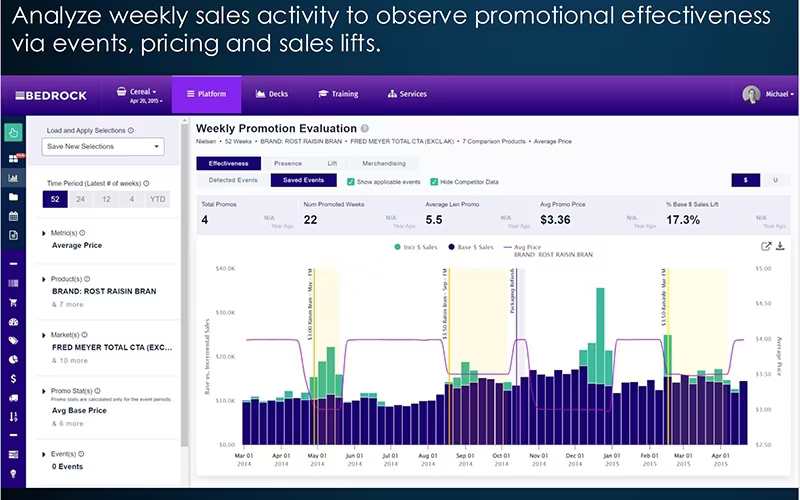Expand the Market(s) section
The height and width of the screenshot is (500, 800).
click(x=44, y=335)
